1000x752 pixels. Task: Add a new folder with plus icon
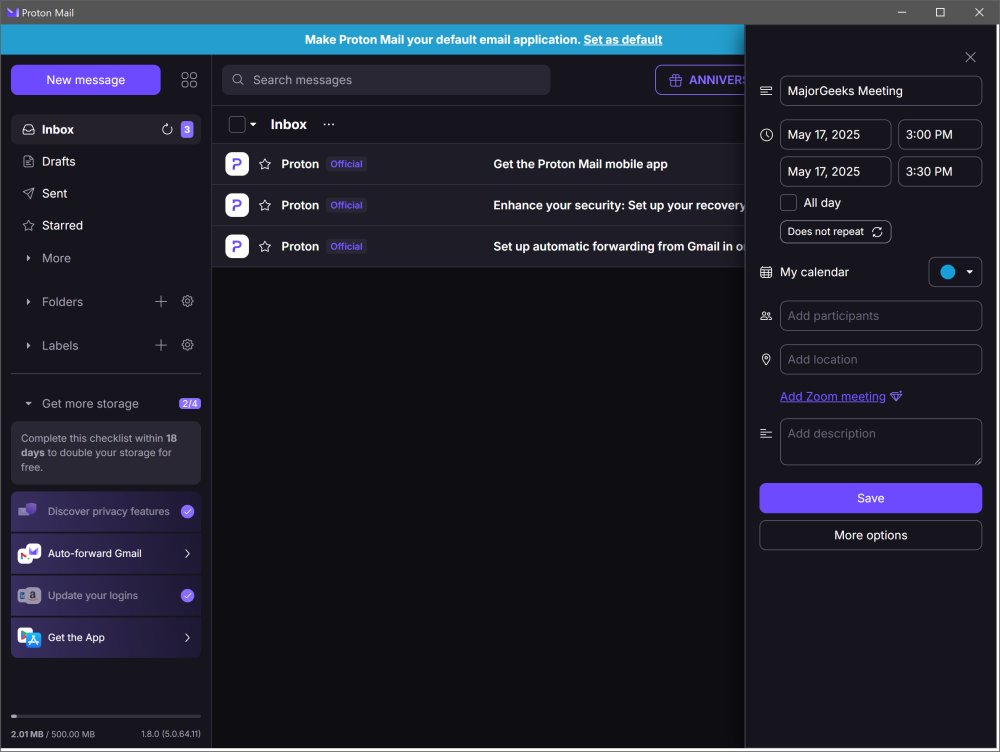pyautogui.click(x=161, y=301)
